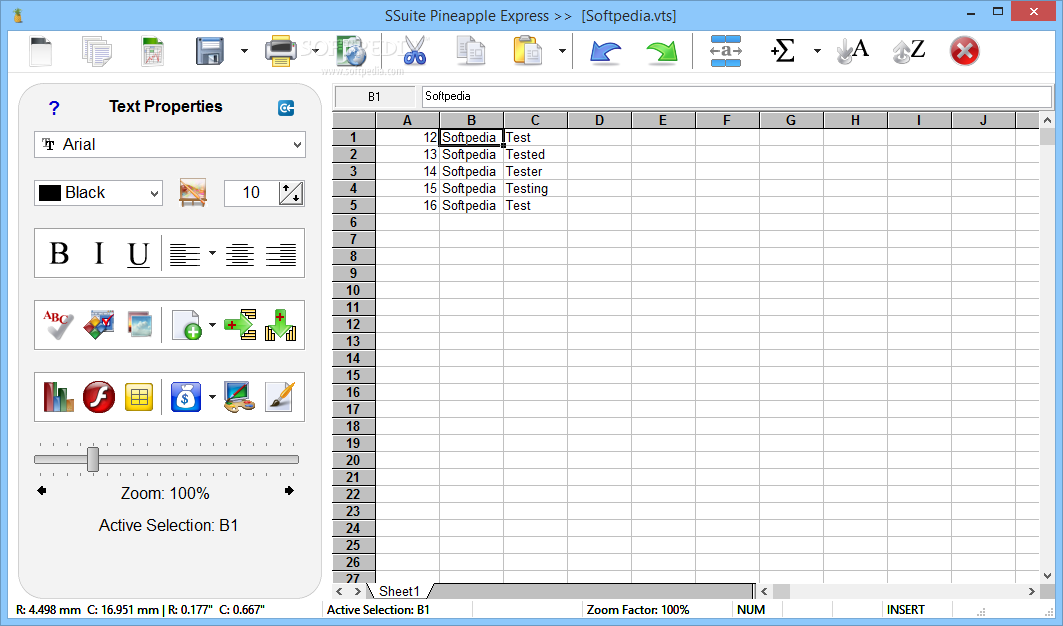
Task: Expand the sum function dropdown arrow
Action: [817, 51]
